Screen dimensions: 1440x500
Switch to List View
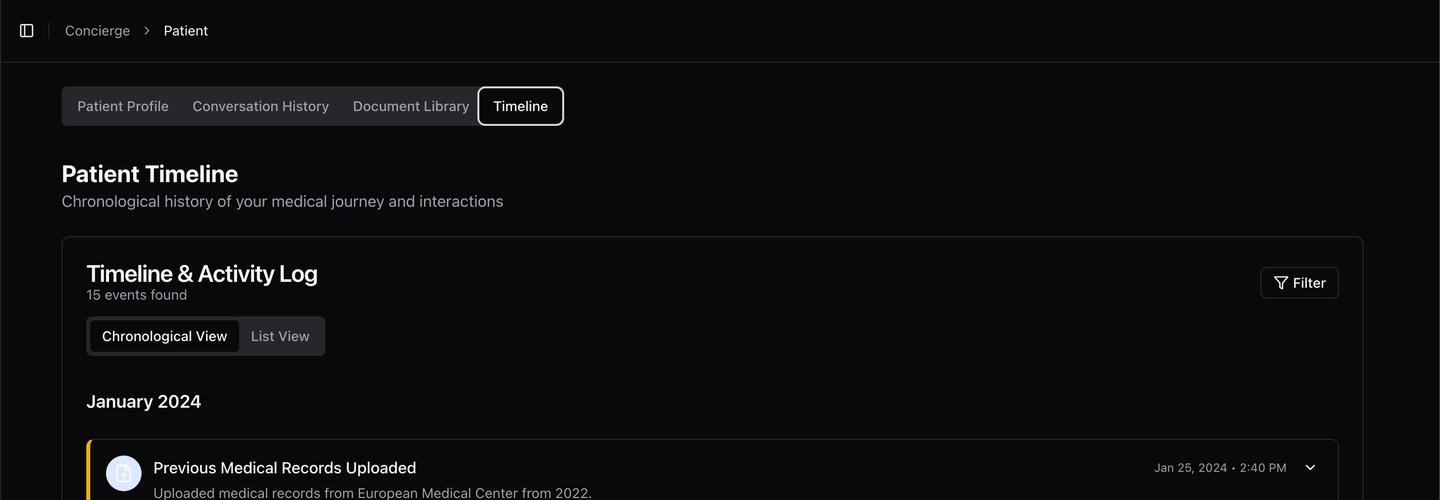pos(280,336)
